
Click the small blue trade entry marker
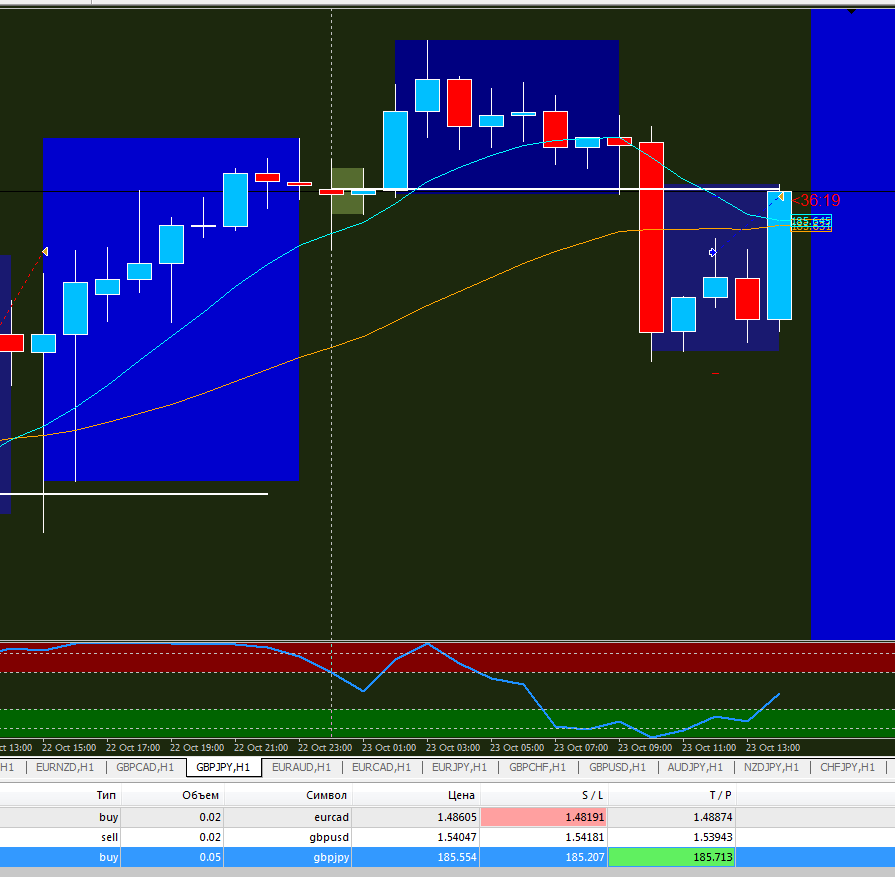[712, 252]
